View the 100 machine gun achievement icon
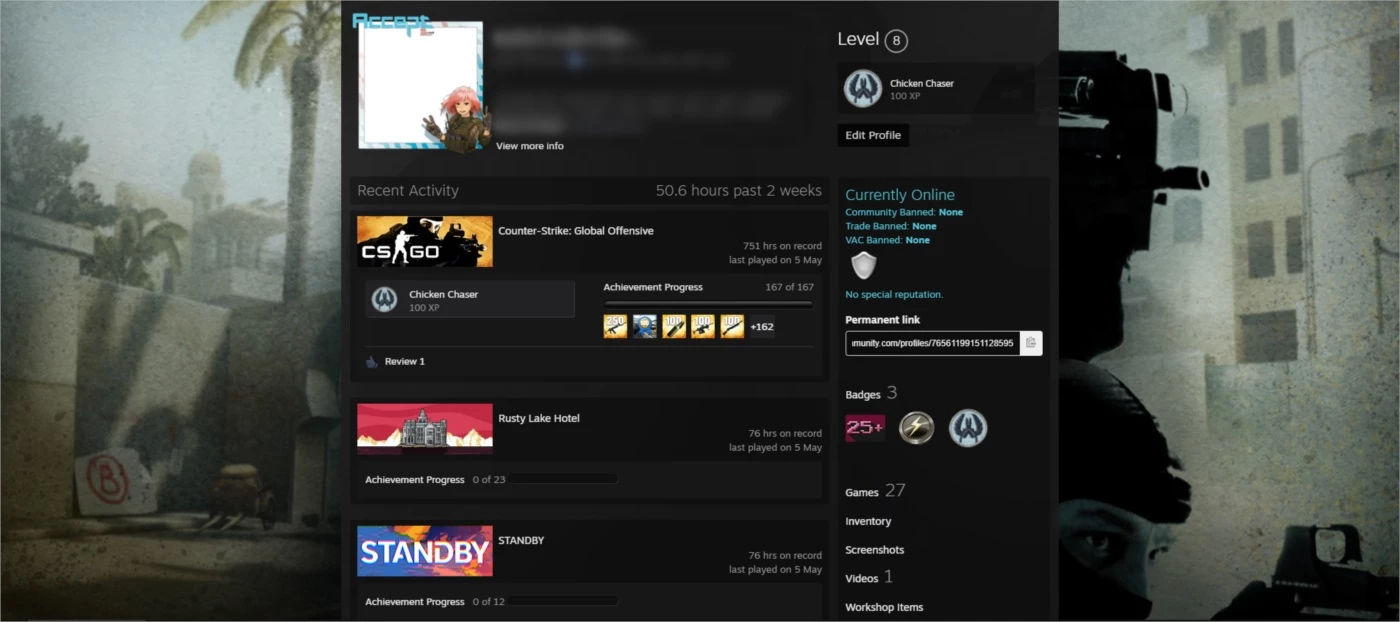This screenshot has height=622, width=1400. point(703,326)
